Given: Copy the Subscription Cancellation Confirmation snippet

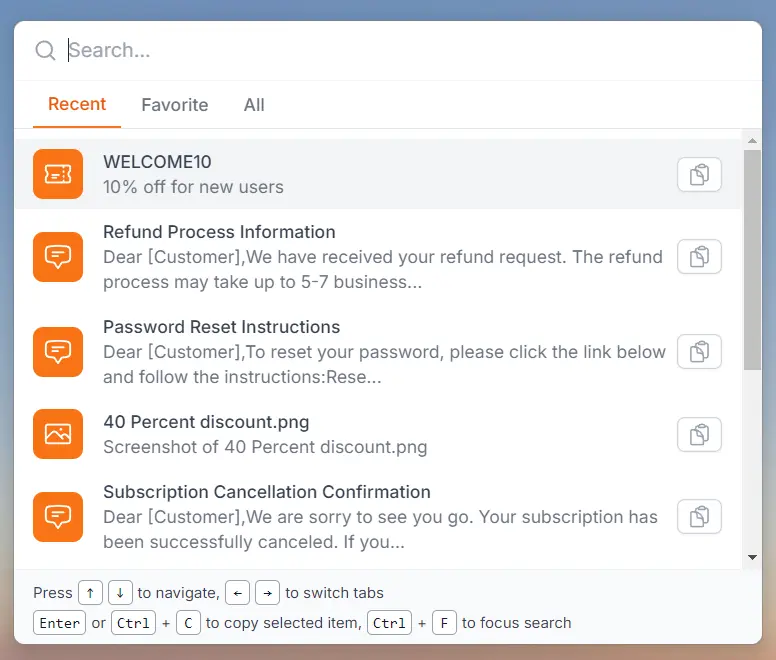Looking at the screenshot, I should tap(699, 517).
